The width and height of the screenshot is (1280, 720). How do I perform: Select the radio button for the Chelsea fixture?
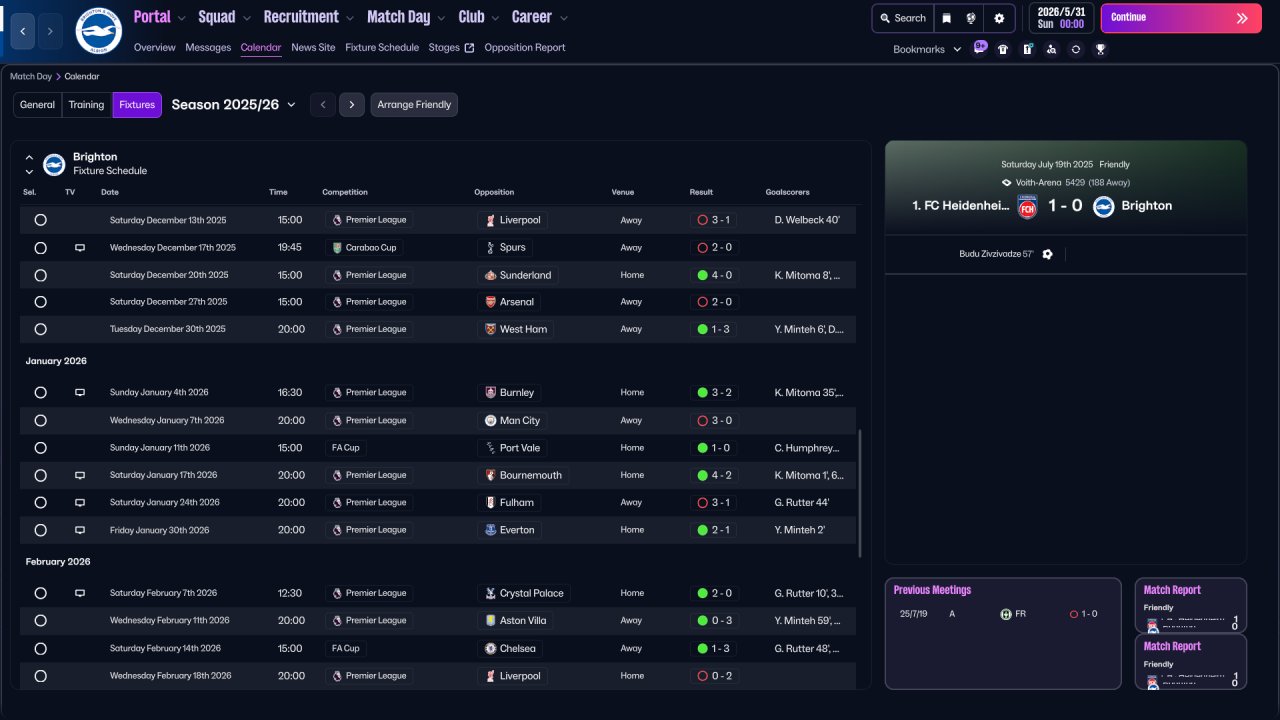point(40,649)
